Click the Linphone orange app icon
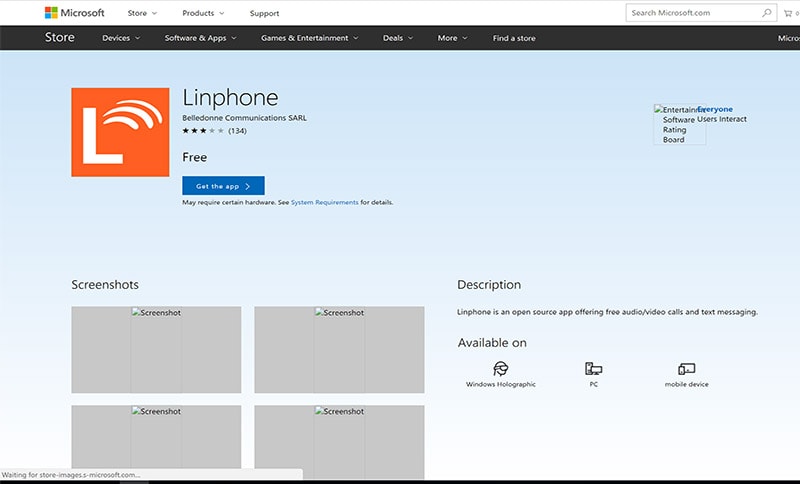 (120, 132)
